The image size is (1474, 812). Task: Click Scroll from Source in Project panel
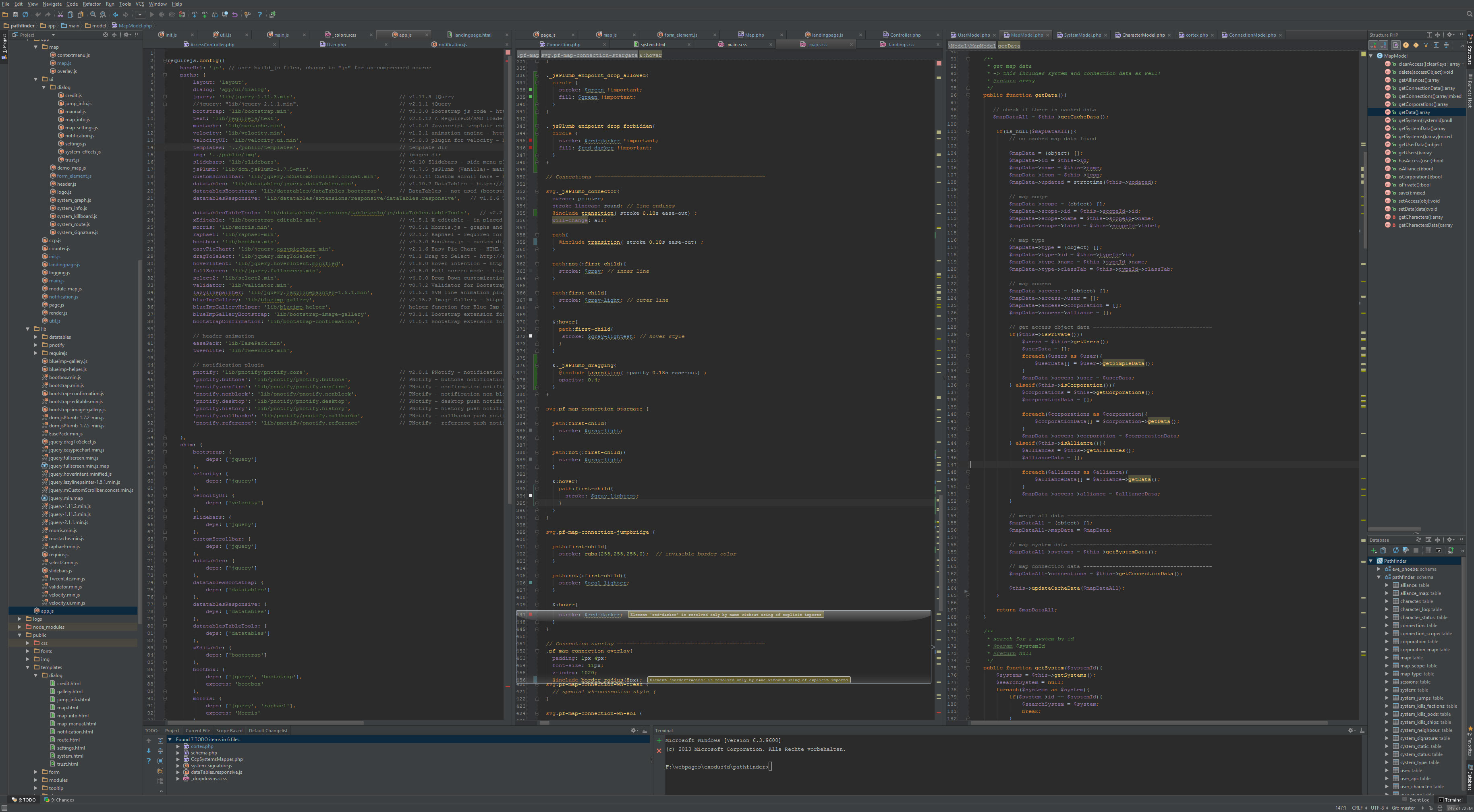coord(105,35)
